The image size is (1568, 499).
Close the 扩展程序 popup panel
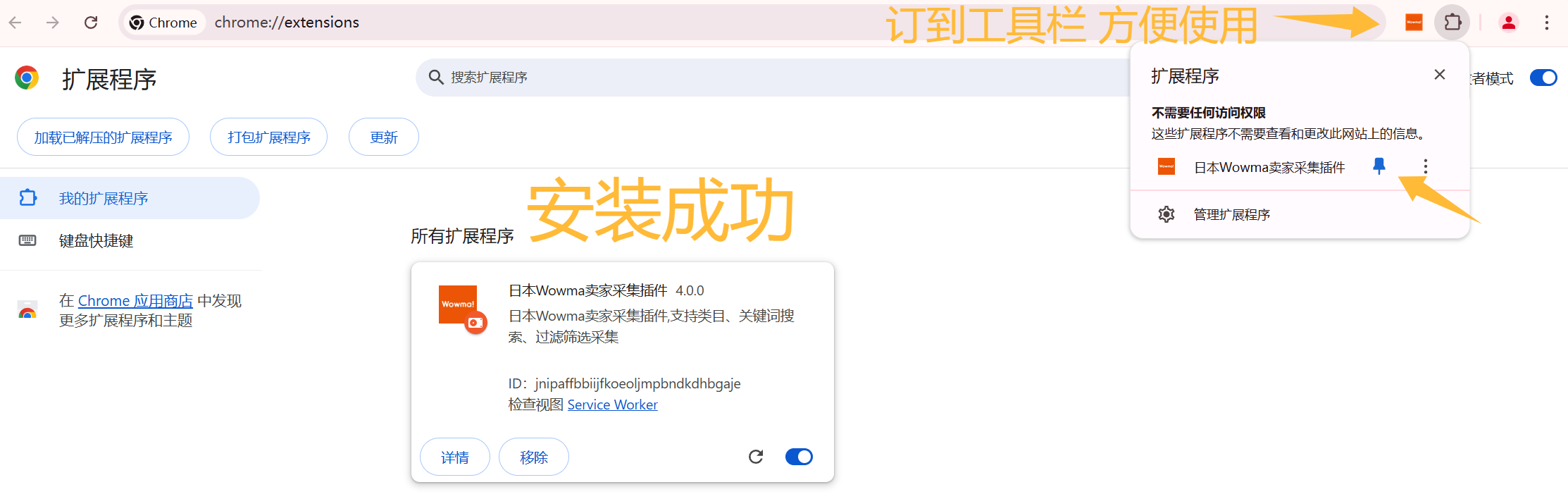coord(1440,75)
